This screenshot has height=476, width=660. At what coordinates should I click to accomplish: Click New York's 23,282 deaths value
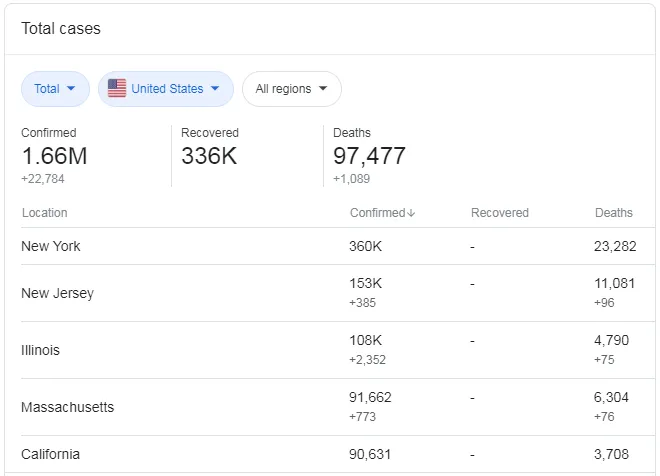point(615,246)
